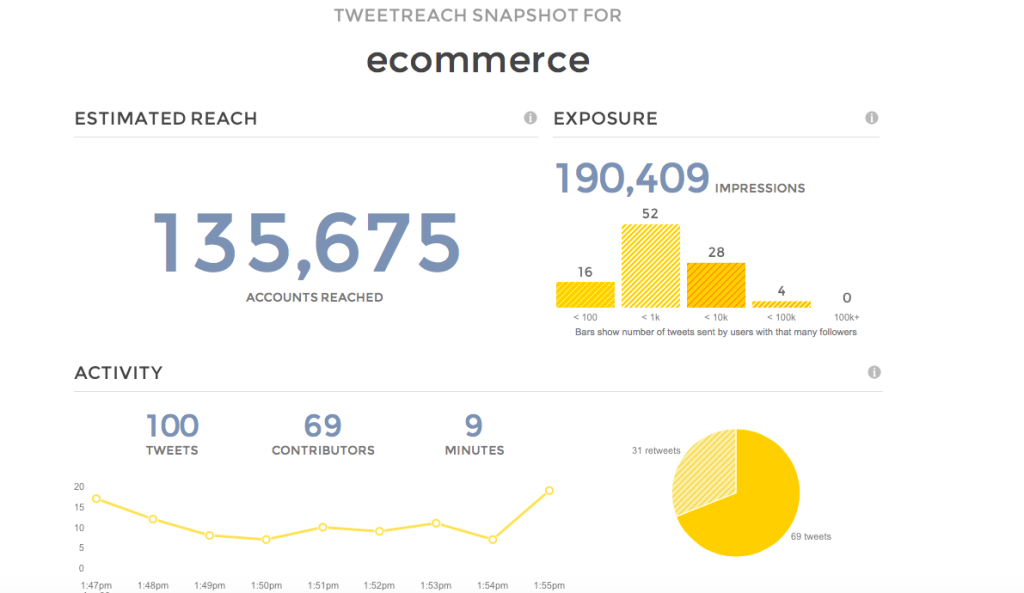Click the 'ecommerce' title text
The image size is (1024, 593).
tap(478, 60)
